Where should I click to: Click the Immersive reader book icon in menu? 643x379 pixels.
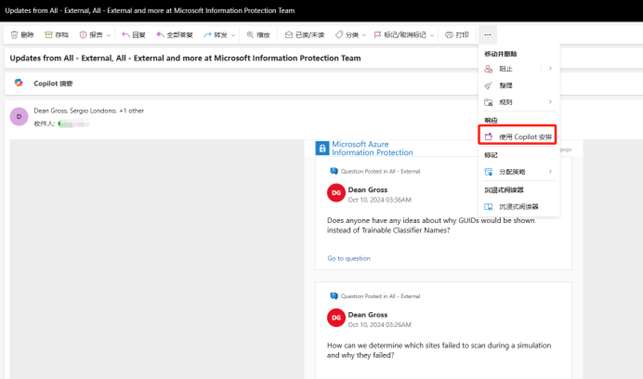(x=488, y=207)
